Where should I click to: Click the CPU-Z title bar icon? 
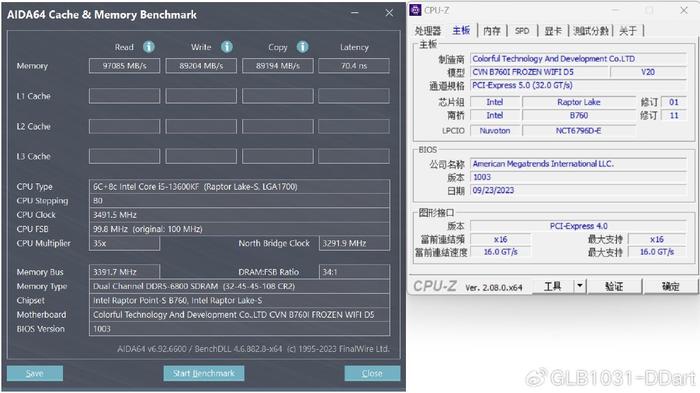pos(415,10)
